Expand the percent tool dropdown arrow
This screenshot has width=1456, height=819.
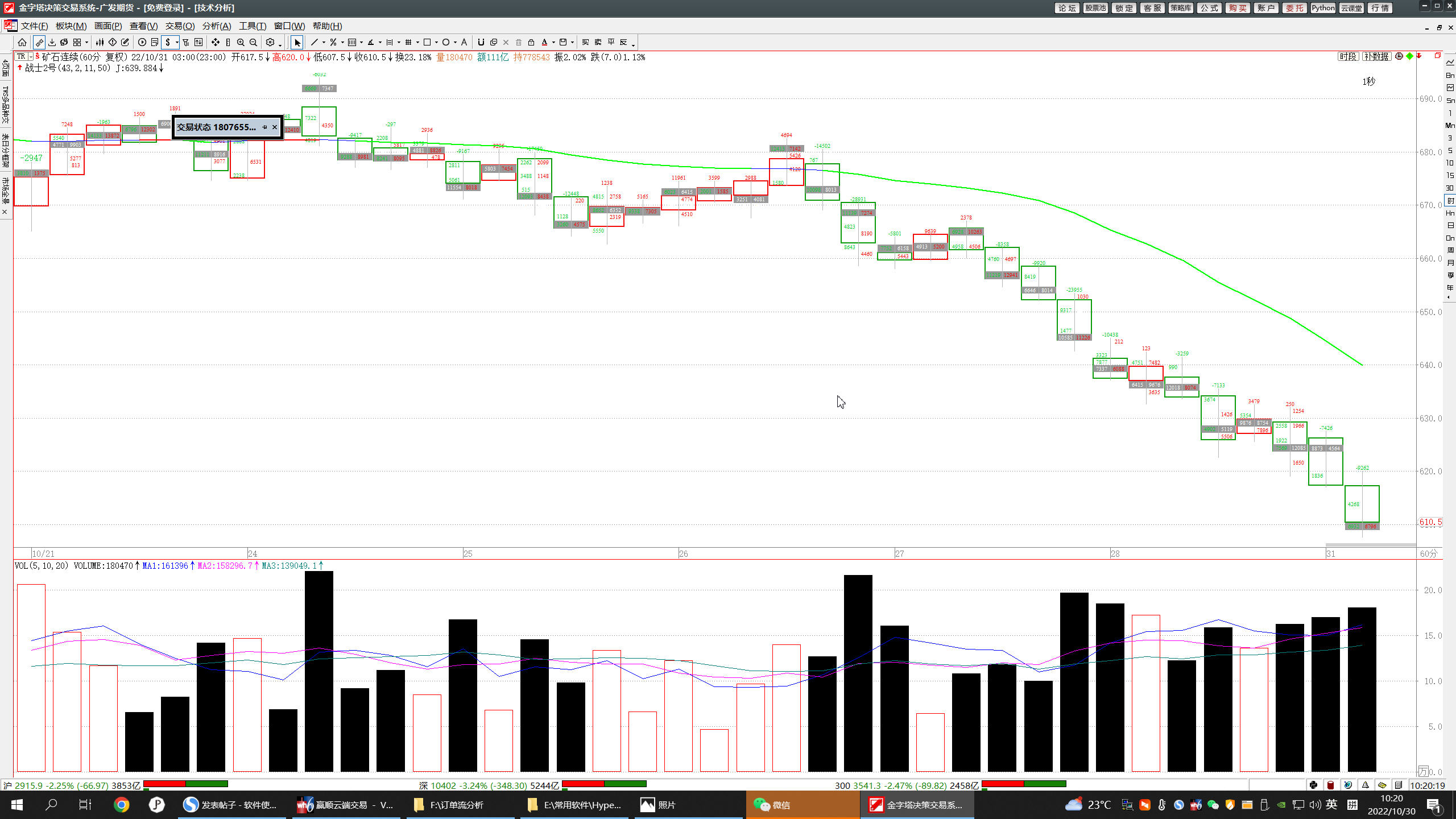coord(342,43)
